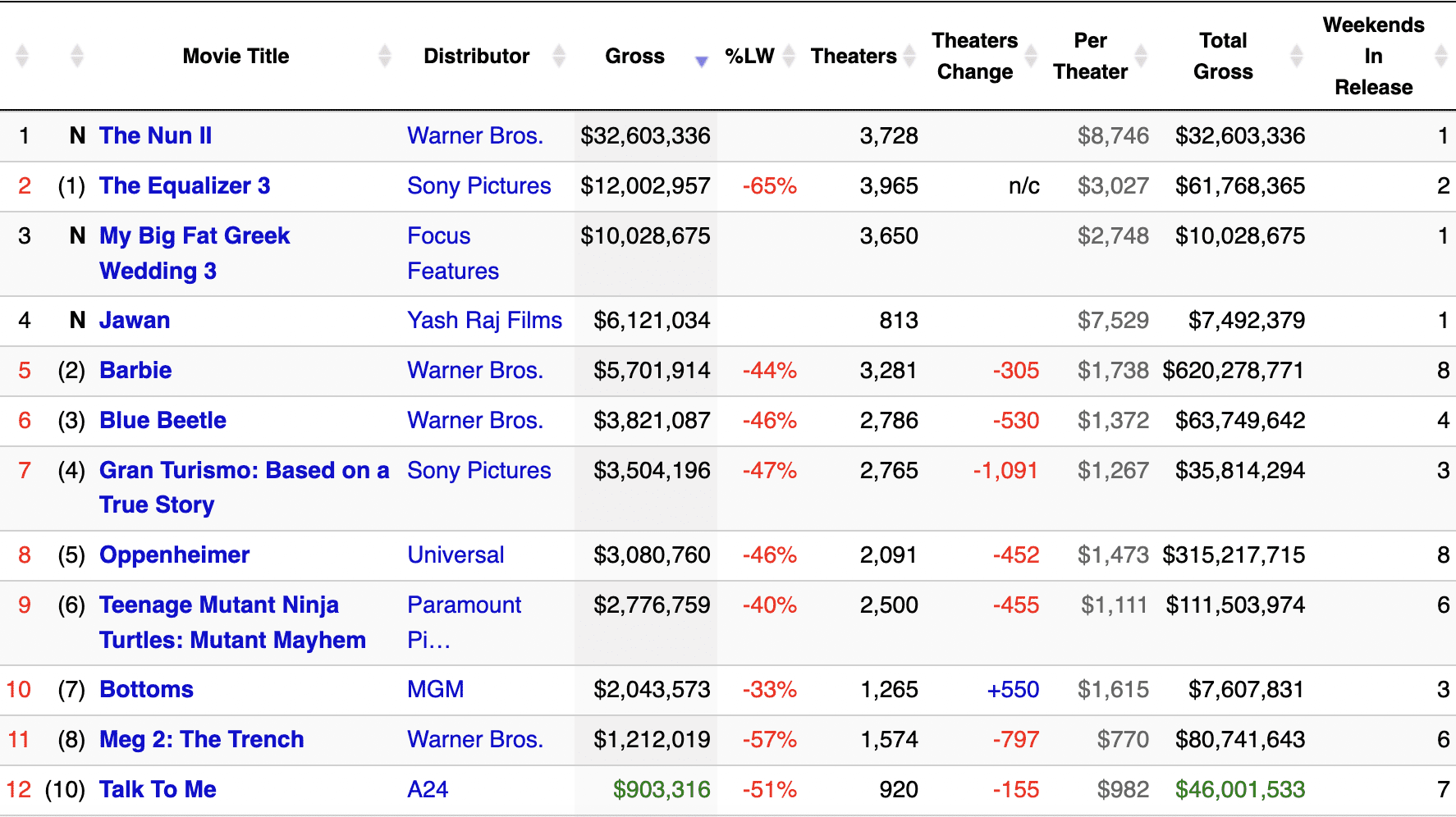Screen dimensions: 1456x817
Task: Open Teenage Mutant Ninja Turtles: Mutant Mayhem link
Action: tap(232, 622)
